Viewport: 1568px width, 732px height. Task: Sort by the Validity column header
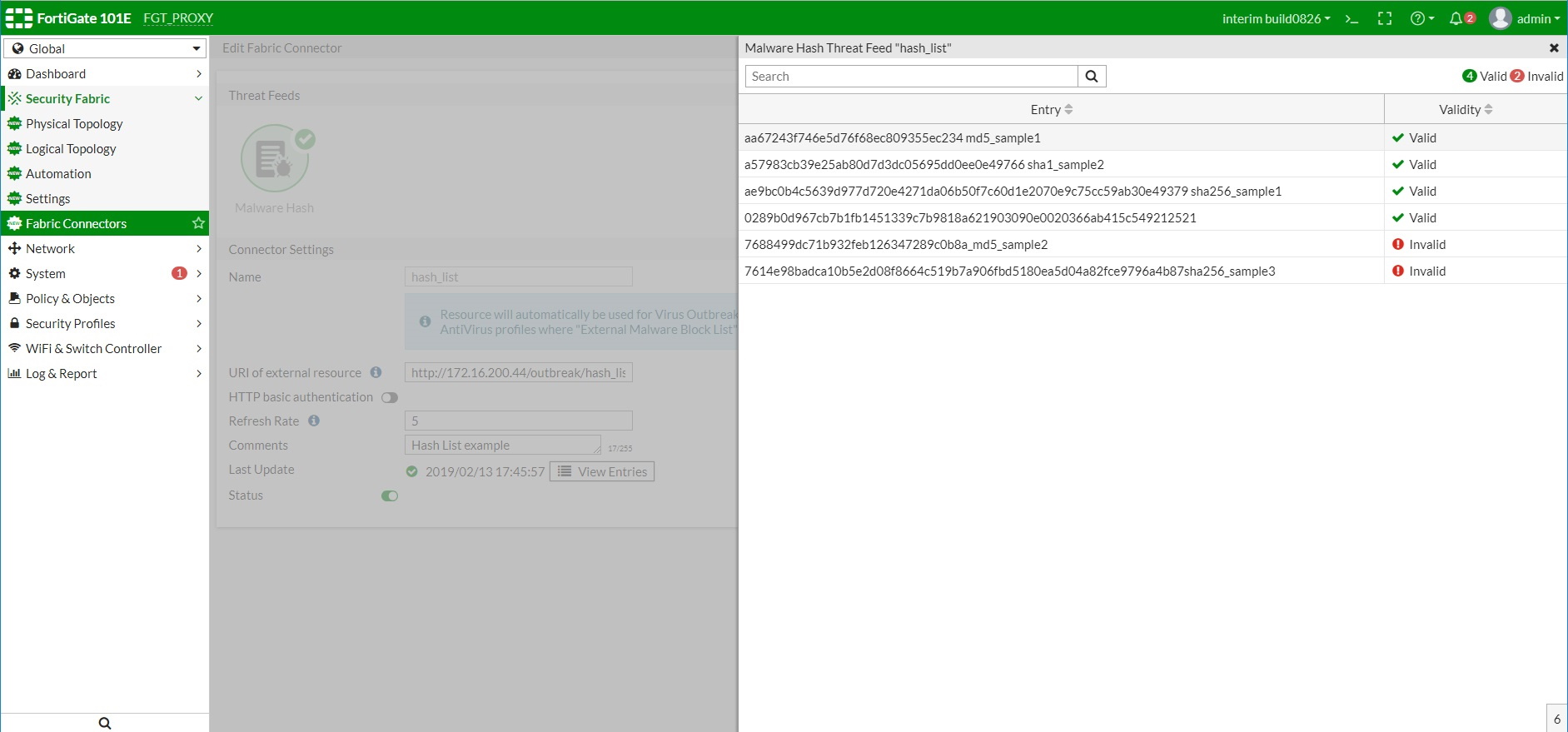pyautogui.click(x=1475, y=109)
